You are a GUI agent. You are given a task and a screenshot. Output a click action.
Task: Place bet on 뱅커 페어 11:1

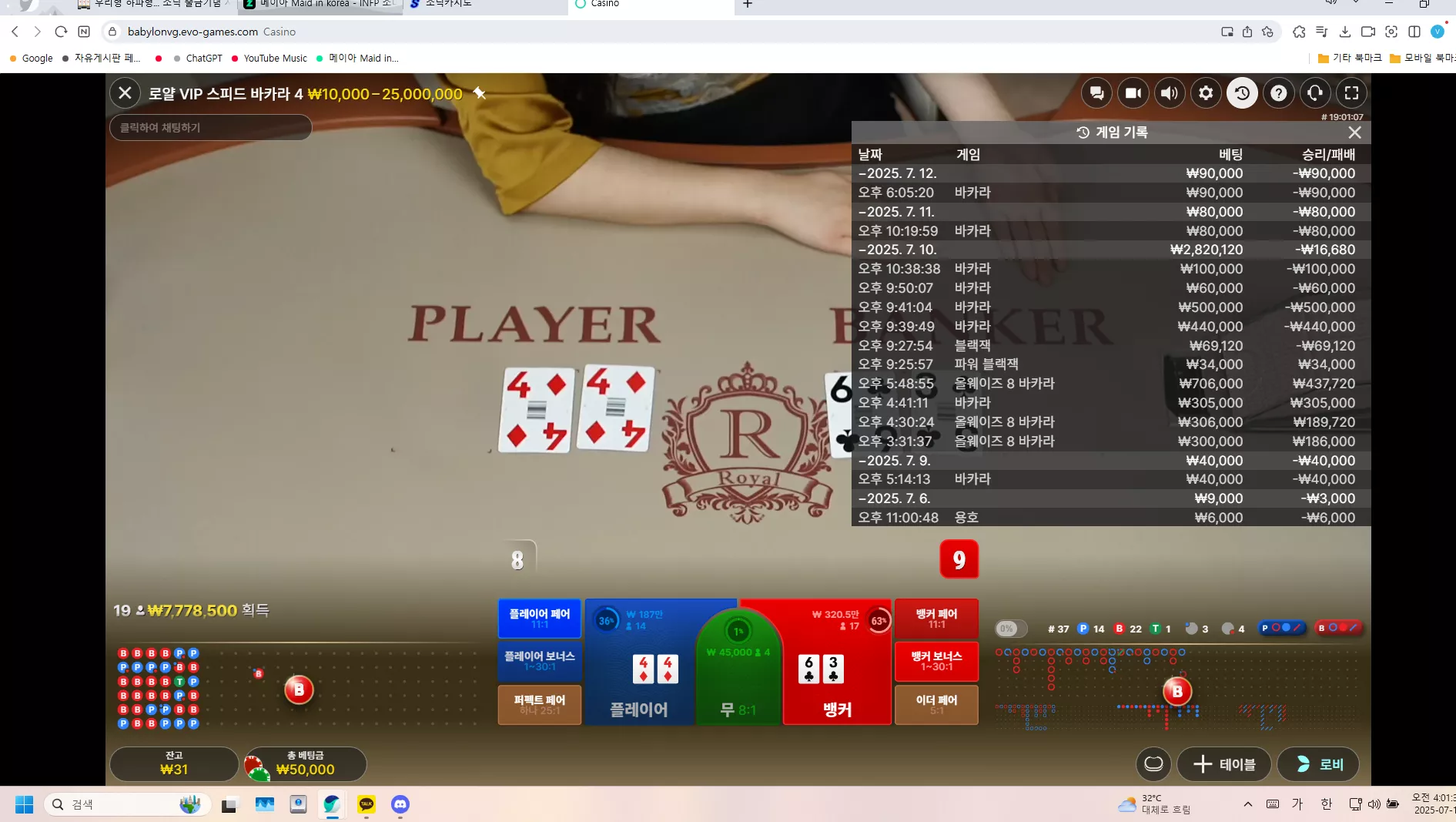pos(936,618)
